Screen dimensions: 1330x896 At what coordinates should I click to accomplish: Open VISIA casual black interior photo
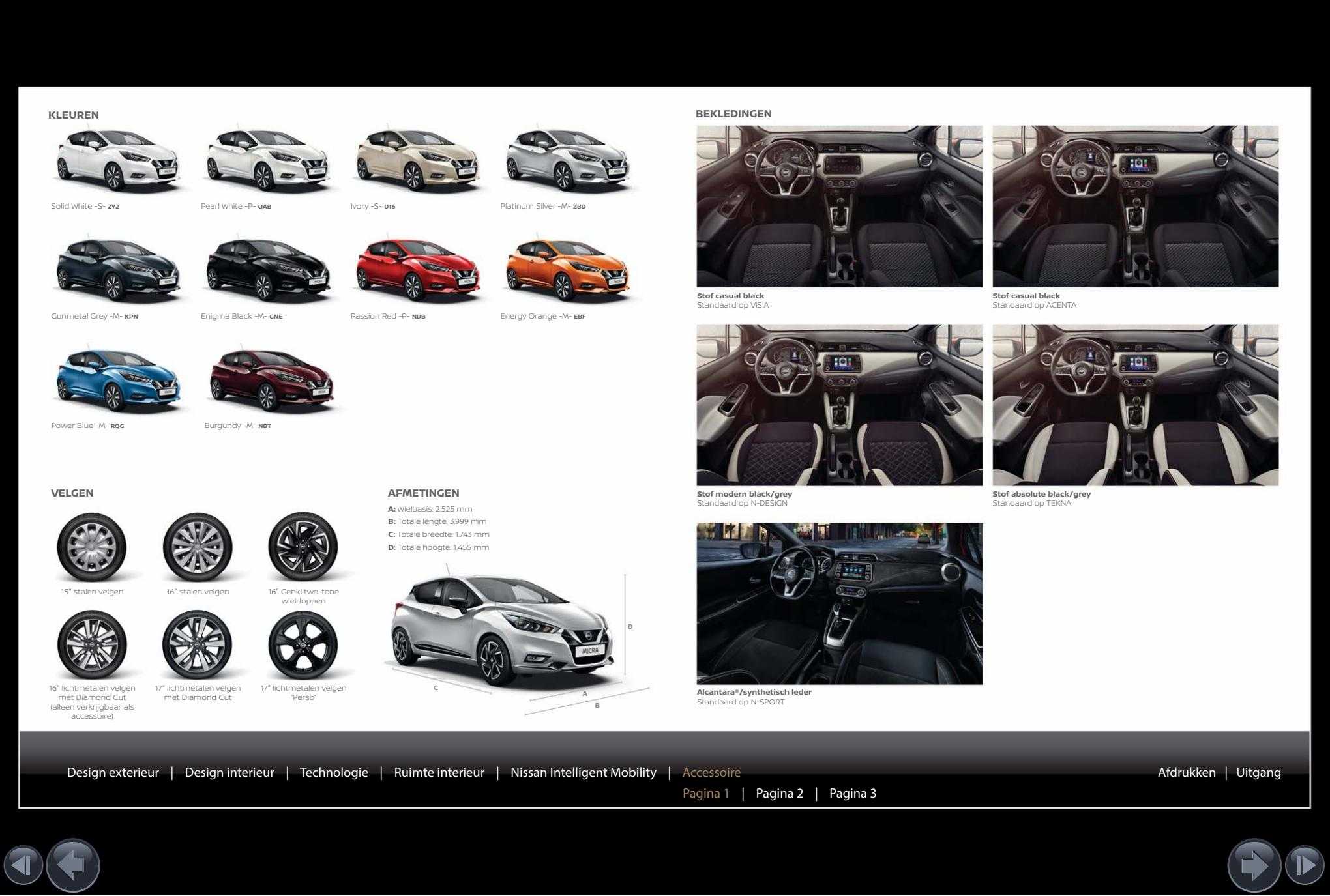tap(839, 207)
